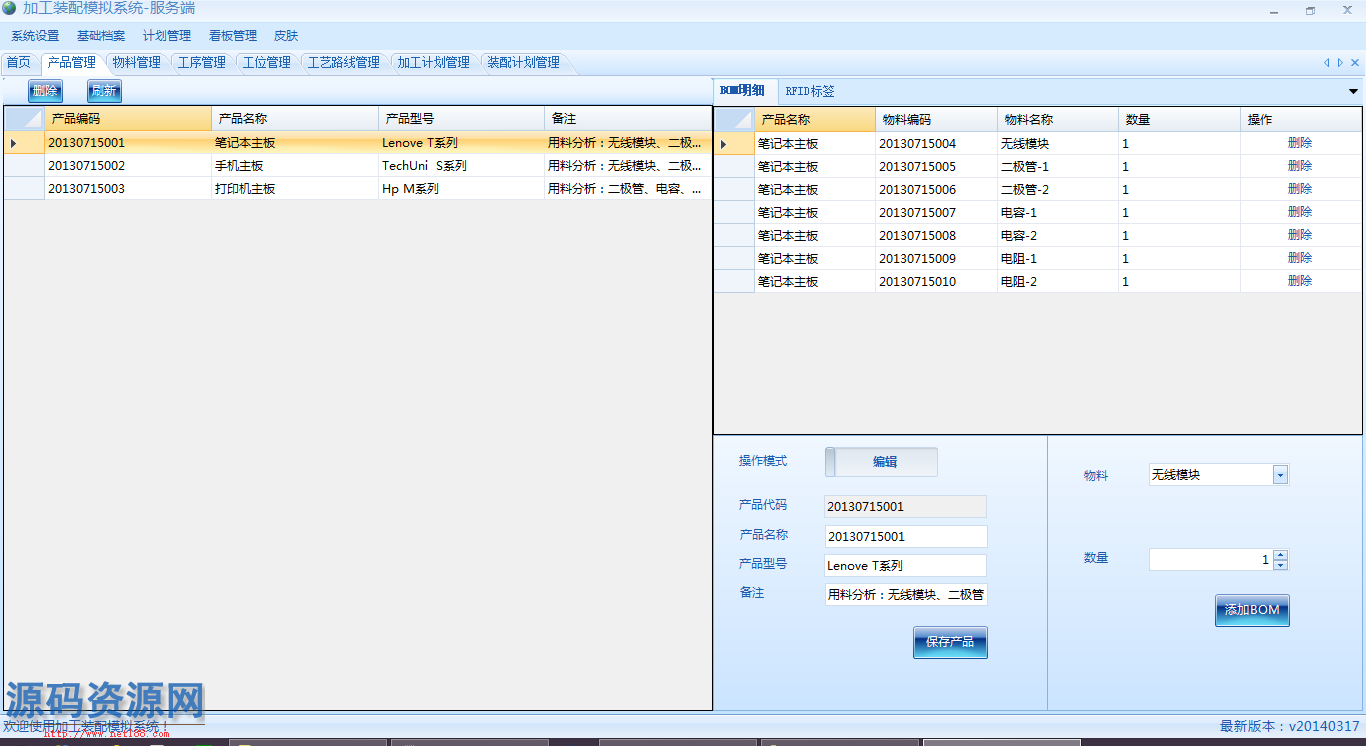This screenshot has width=1366, height=746.
Task: Delete the 电容-1 BOM row
Action: point(1300,212)
